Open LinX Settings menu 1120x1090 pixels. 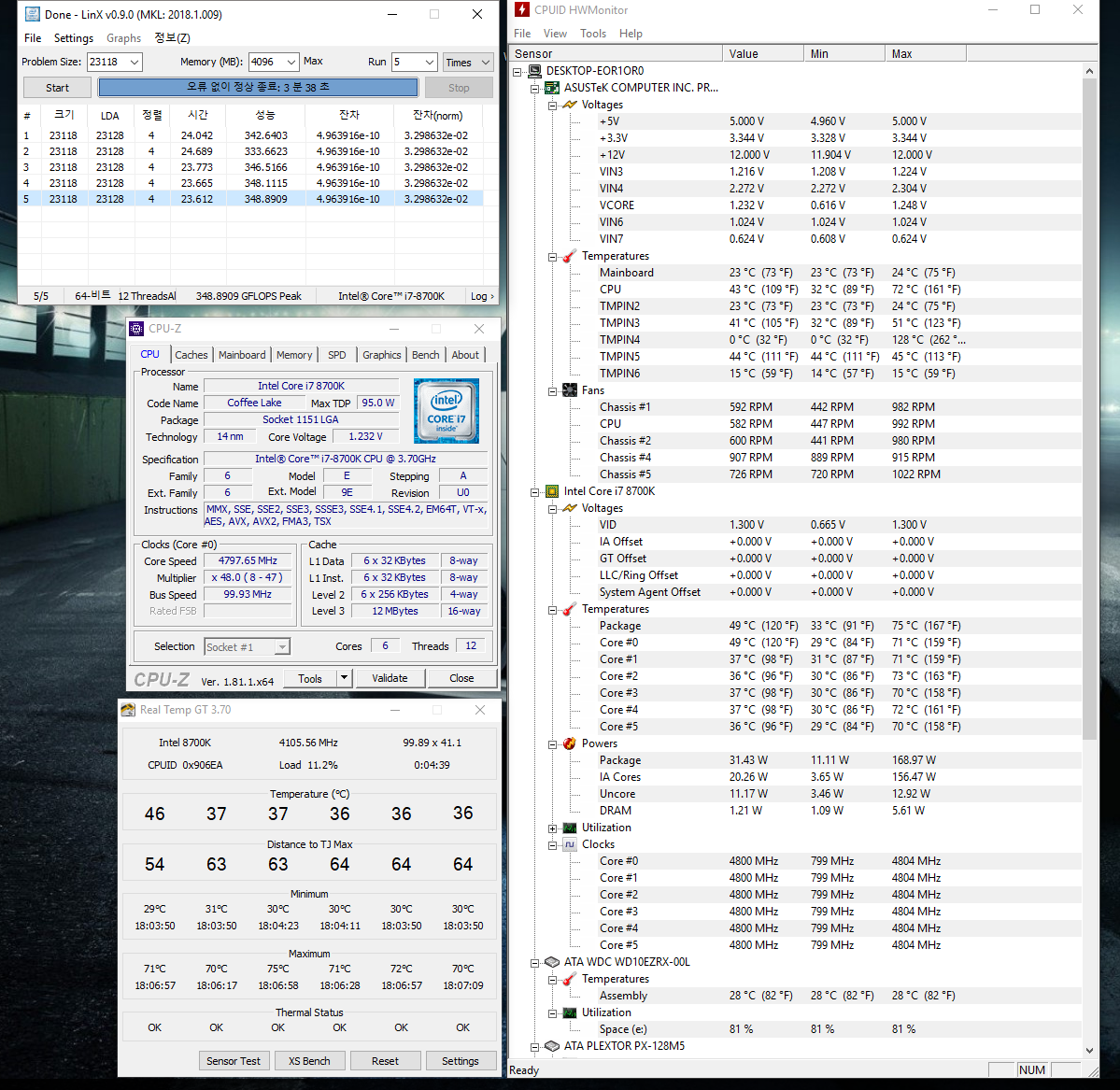click(74, 38)
